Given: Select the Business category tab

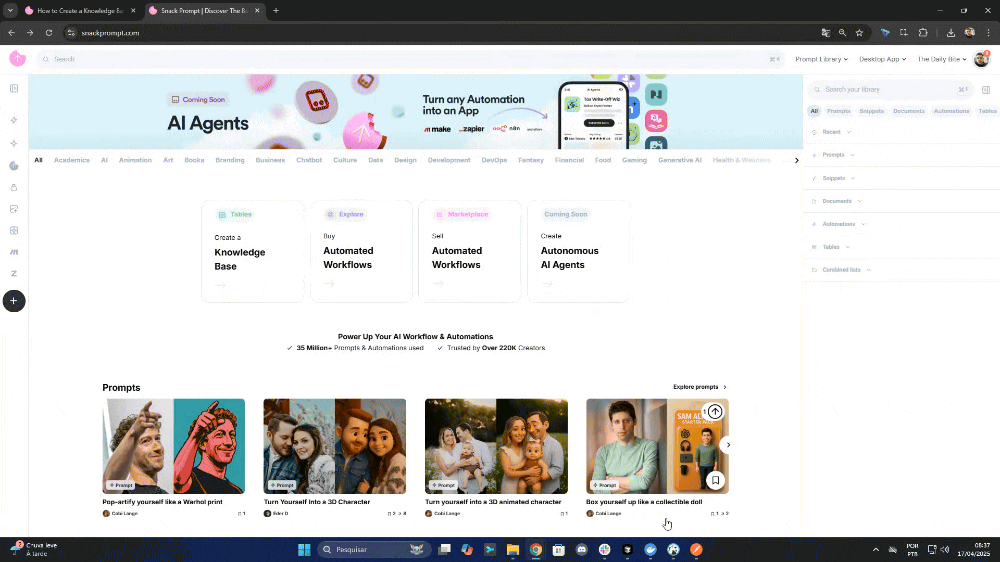Looking at the screenshot, I should [x=270, y=160].
